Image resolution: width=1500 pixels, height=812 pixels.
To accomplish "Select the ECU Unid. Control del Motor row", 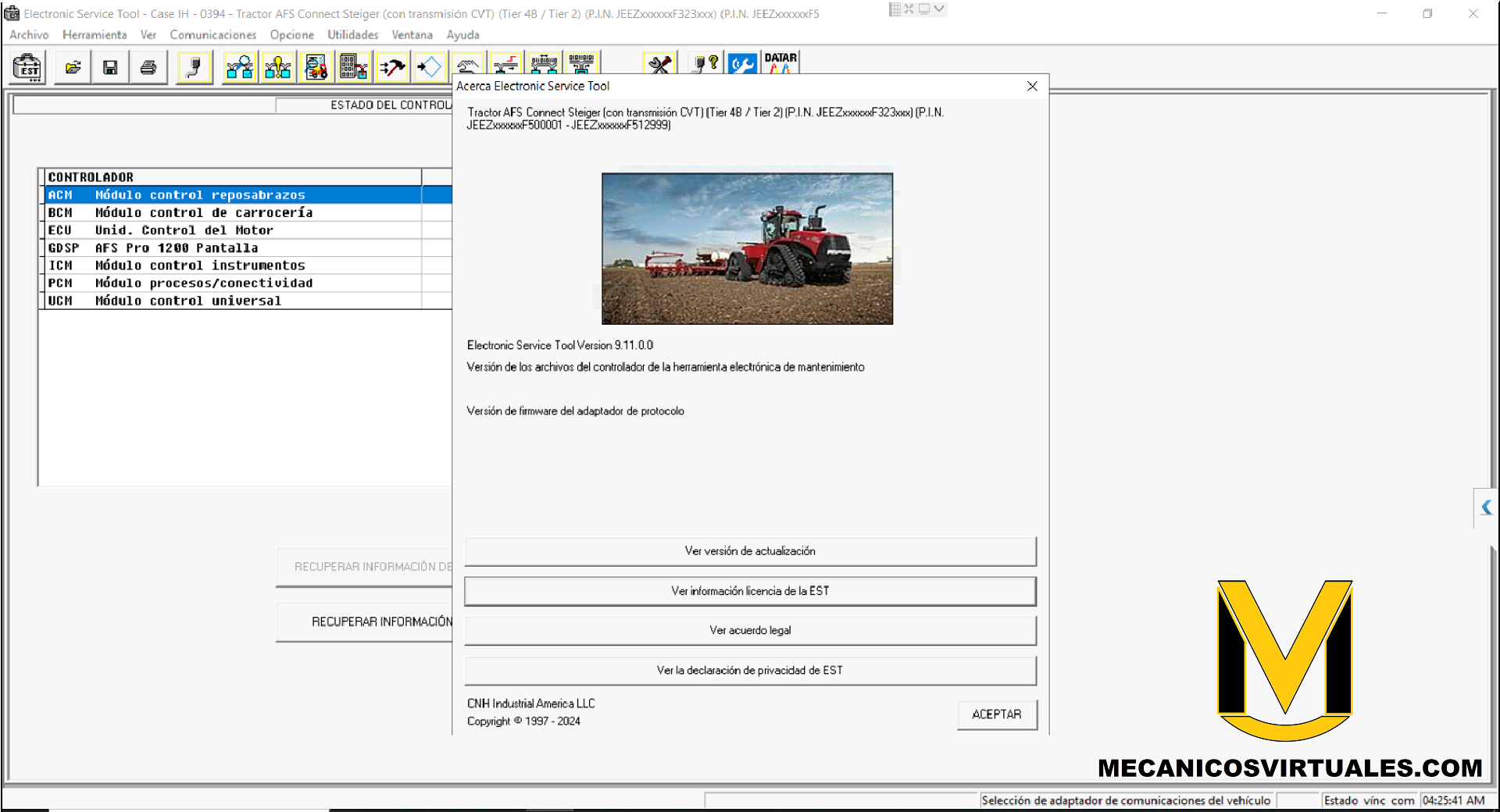I will tap(248, 230).
